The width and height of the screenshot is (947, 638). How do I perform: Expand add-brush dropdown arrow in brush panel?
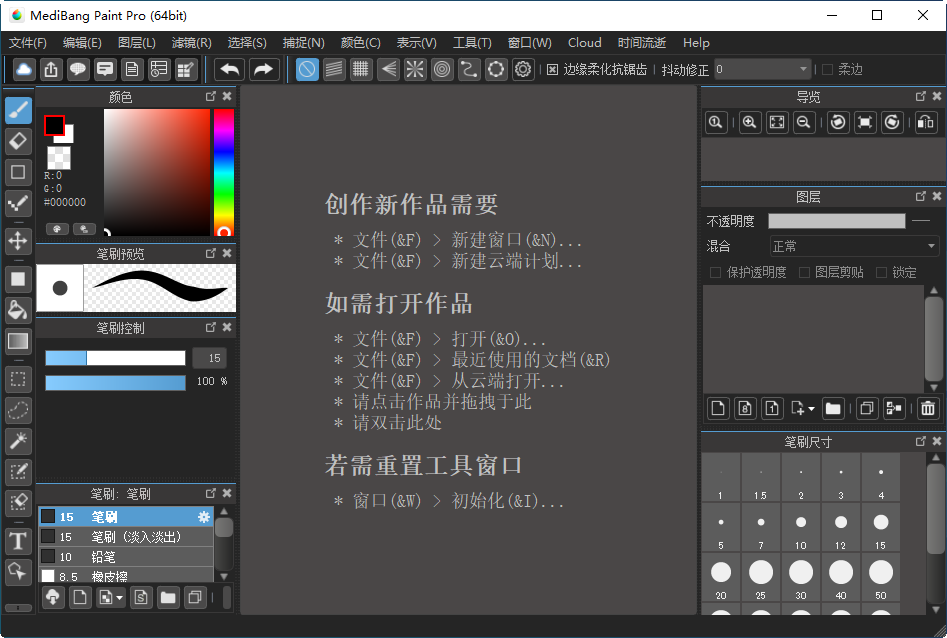click(x=120, y=598)
